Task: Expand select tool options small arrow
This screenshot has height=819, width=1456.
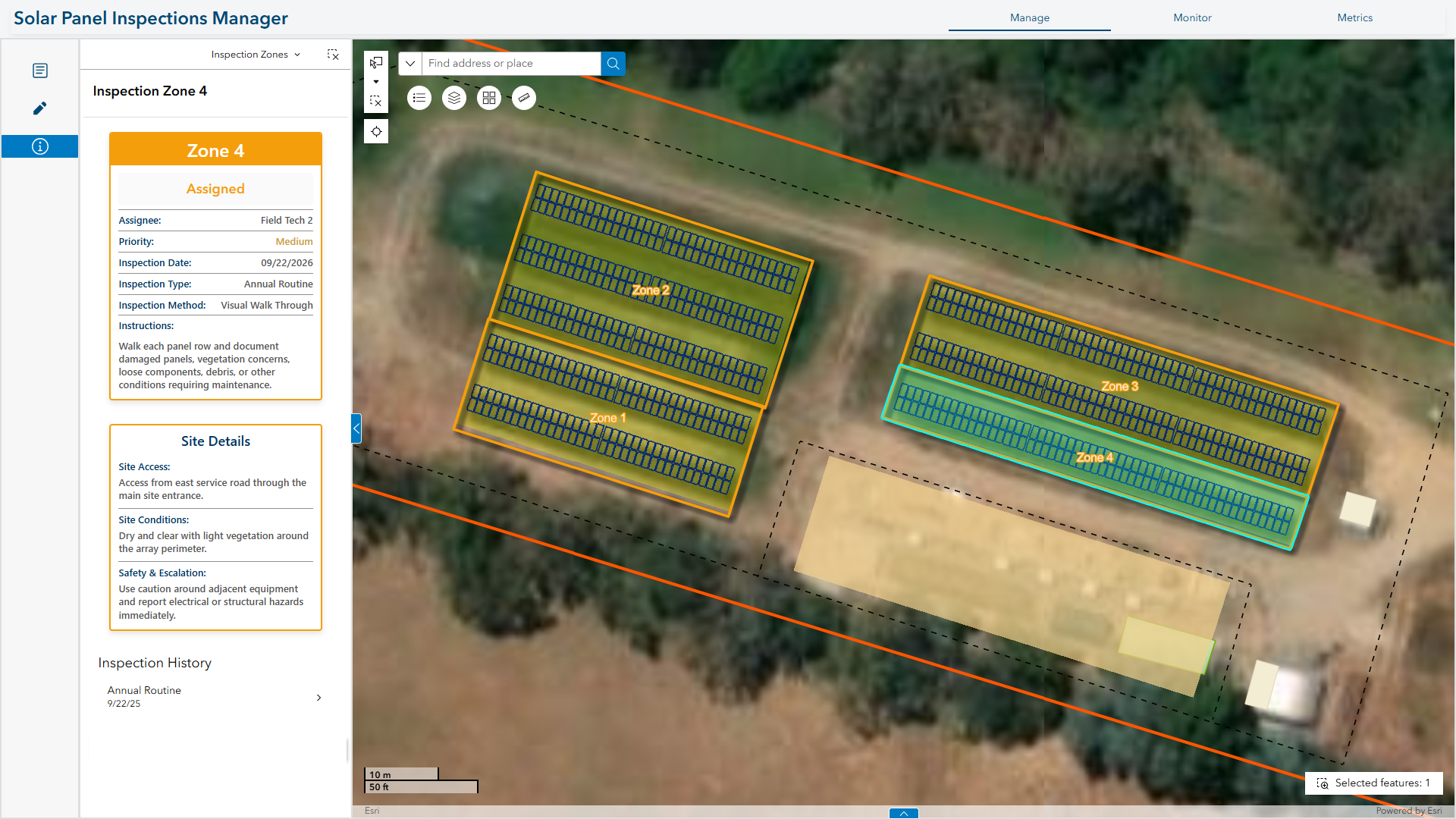Action: (376, 82)
